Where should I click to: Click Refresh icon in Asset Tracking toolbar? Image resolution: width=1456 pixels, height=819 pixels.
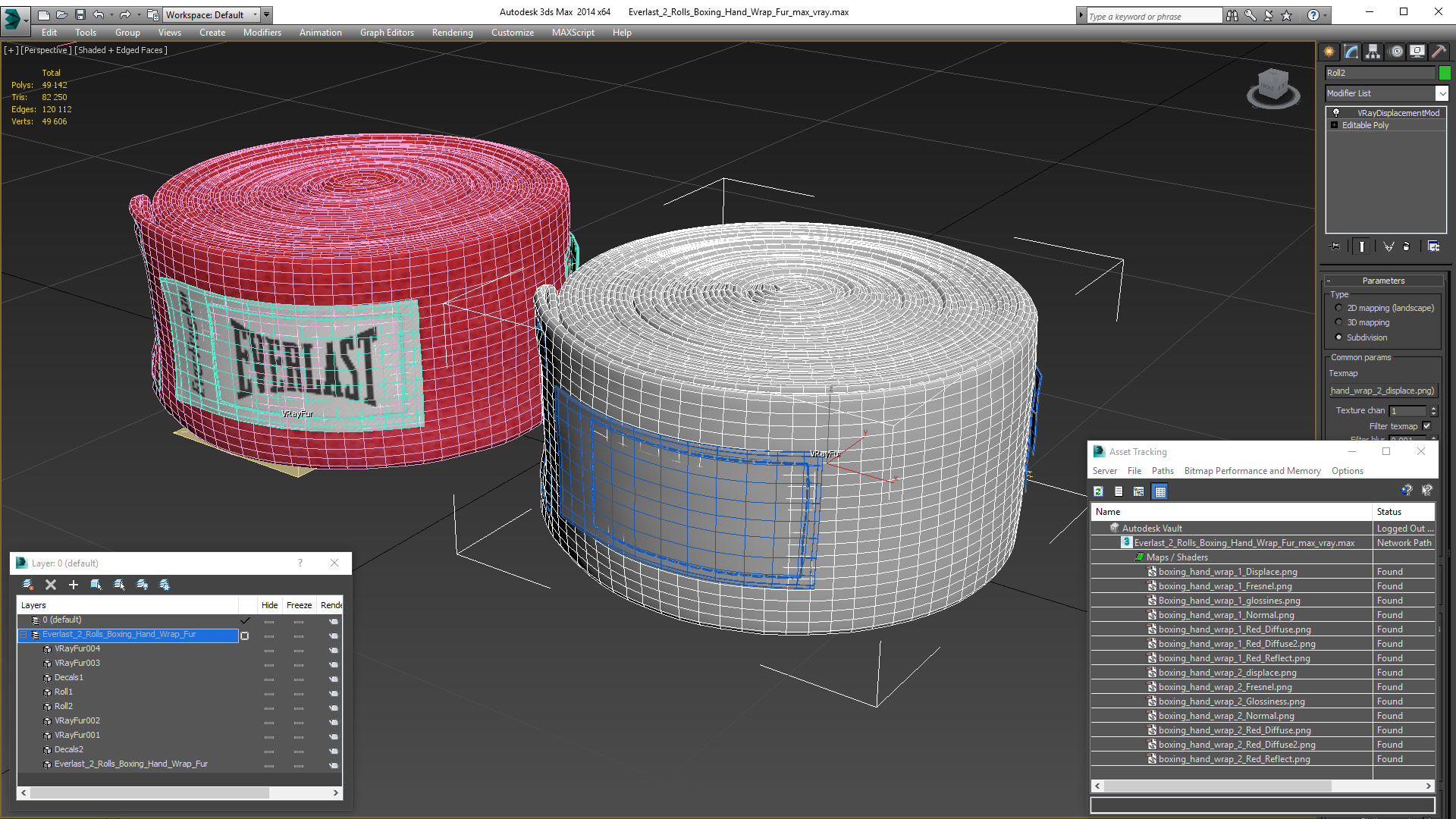point(1098,491)
